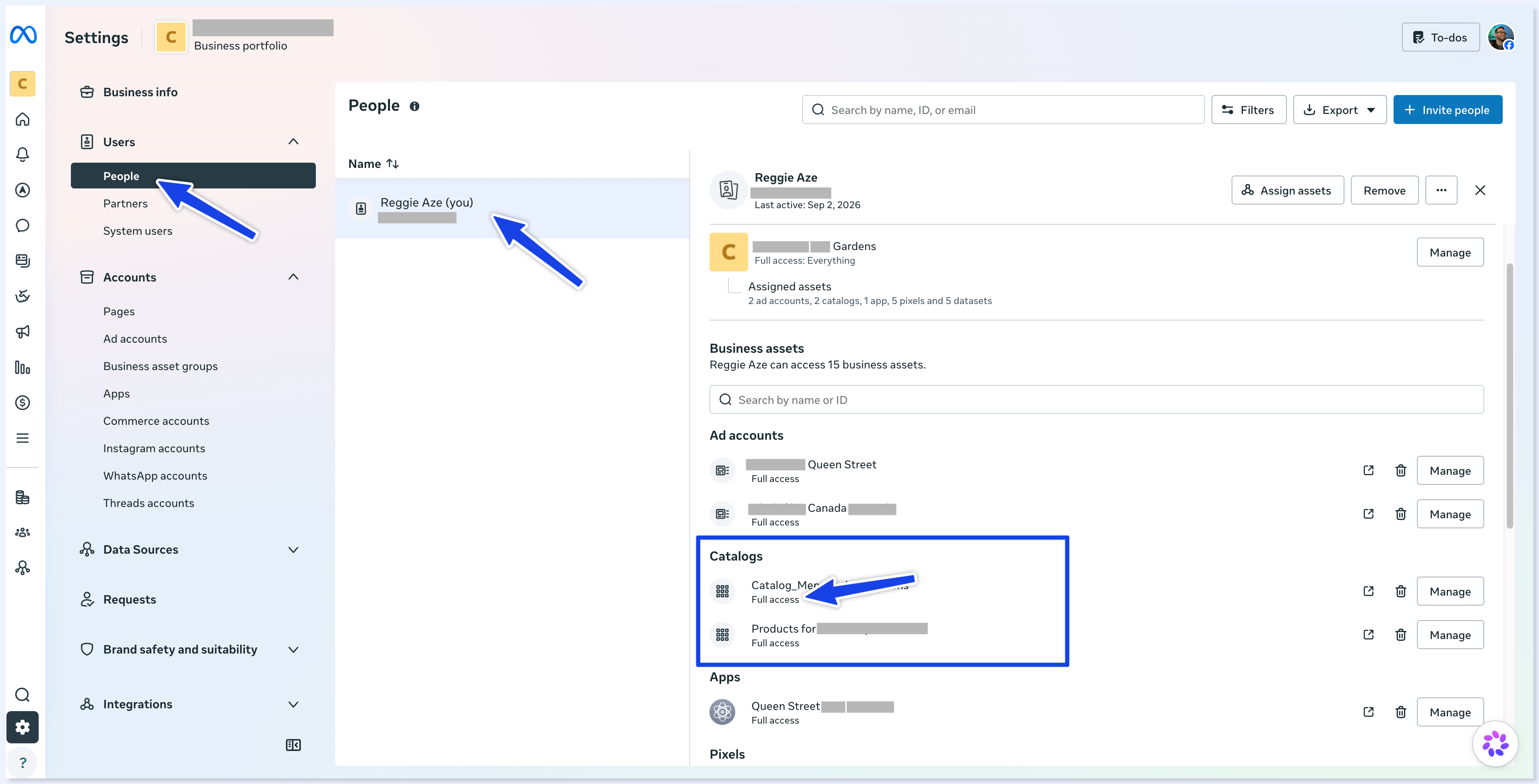The image size is (1539, 784).
Task: Delete Queen Street ad account with trash icon
Action: coord(1400,470)
